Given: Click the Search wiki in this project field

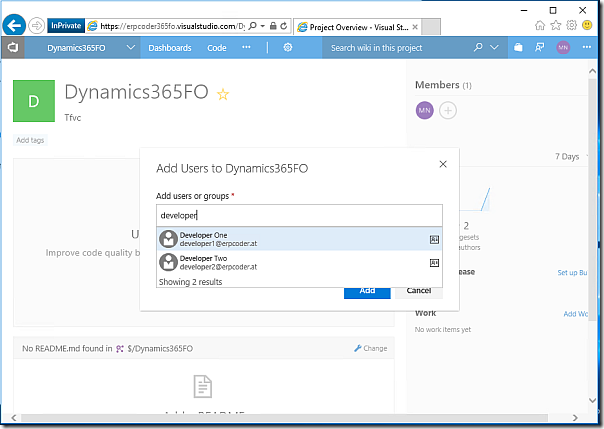Looking at the screenshot, I should [x=397, y=48].
